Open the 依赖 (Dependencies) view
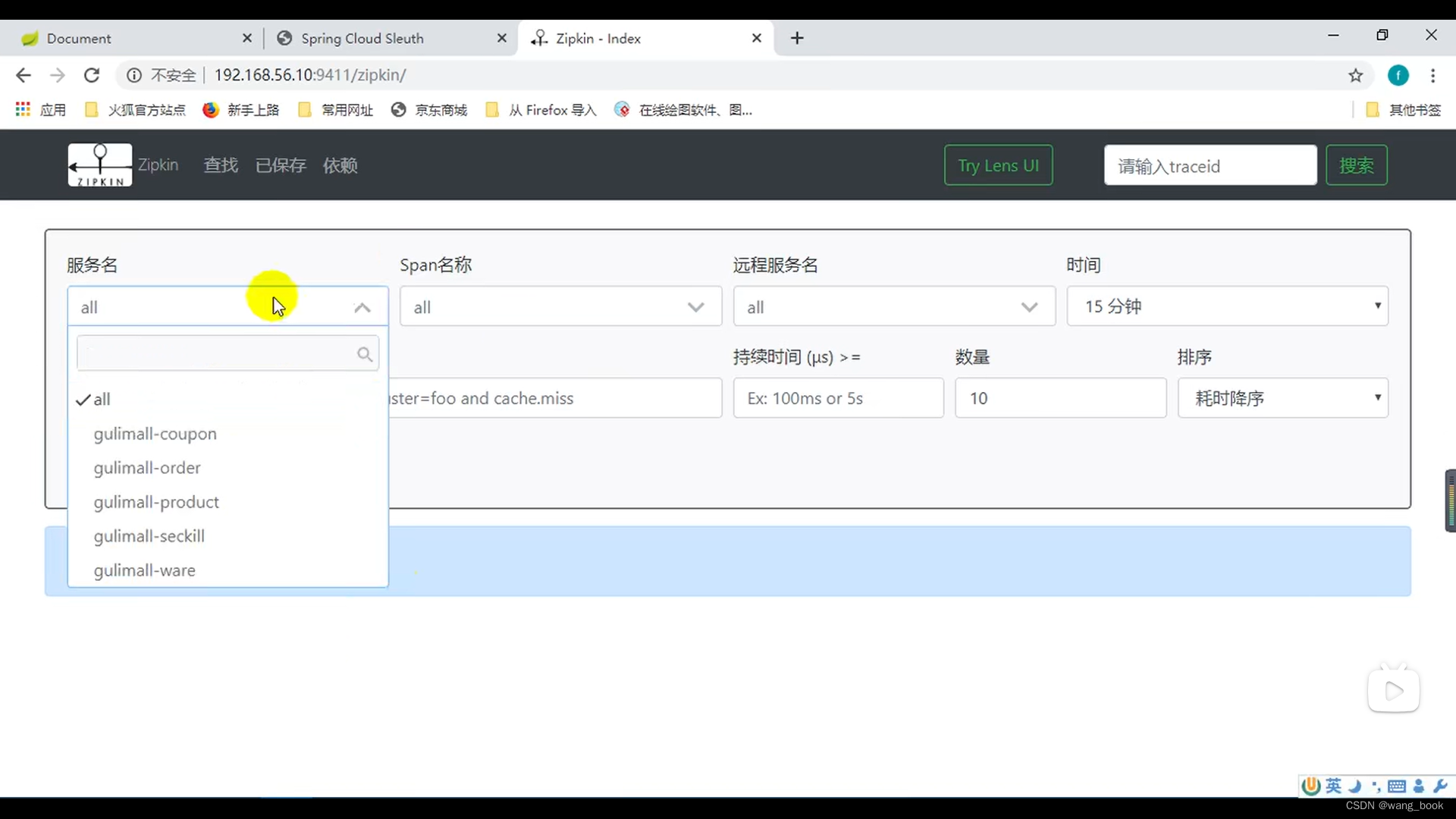The width and height of the screenshot is (1456, 819). tap(340, 166)
